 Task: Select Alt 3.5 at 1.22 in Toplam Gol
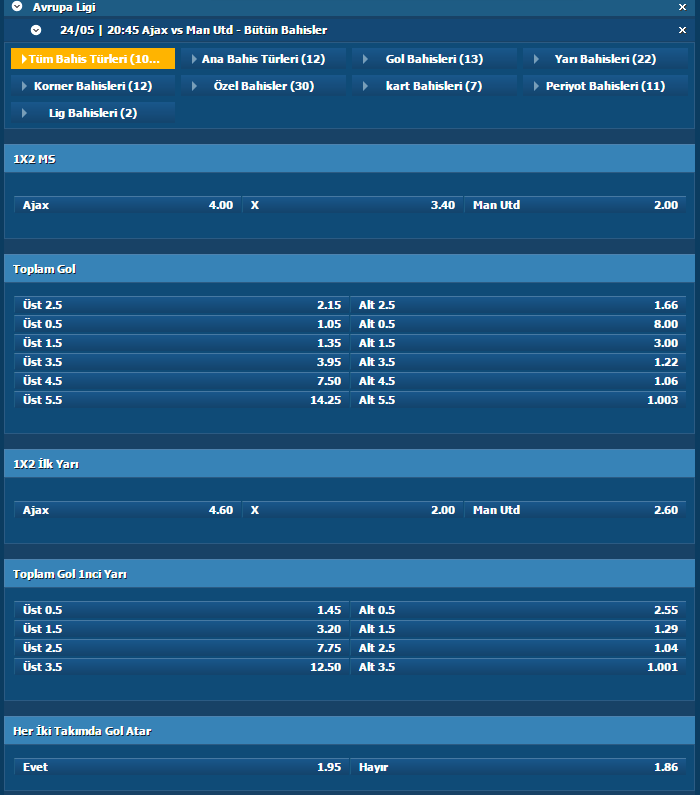coord(518,362)
